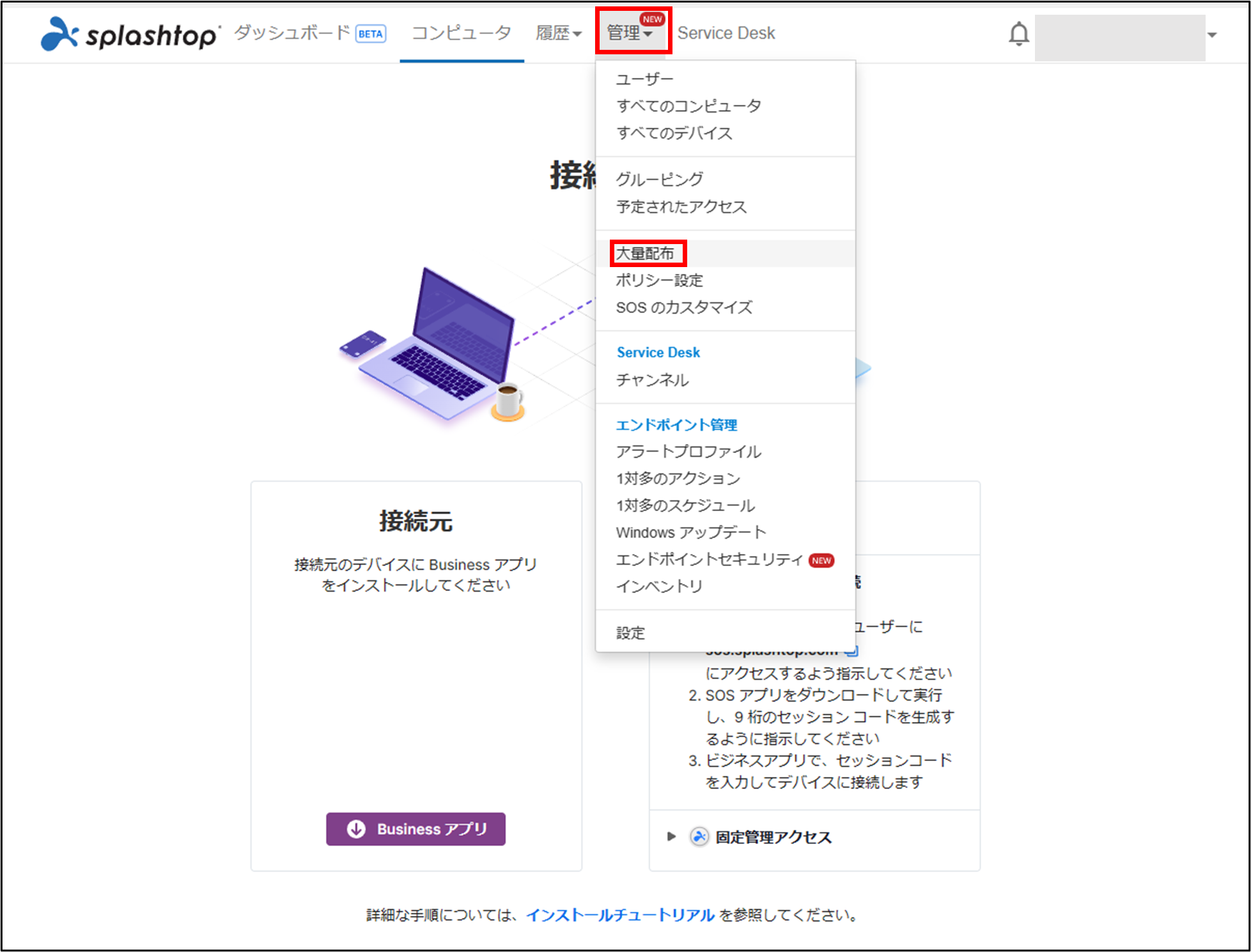Expand the 固定管理アクセス section triangle
This screenshot has height=952, width=1251.
click(671, 836)
